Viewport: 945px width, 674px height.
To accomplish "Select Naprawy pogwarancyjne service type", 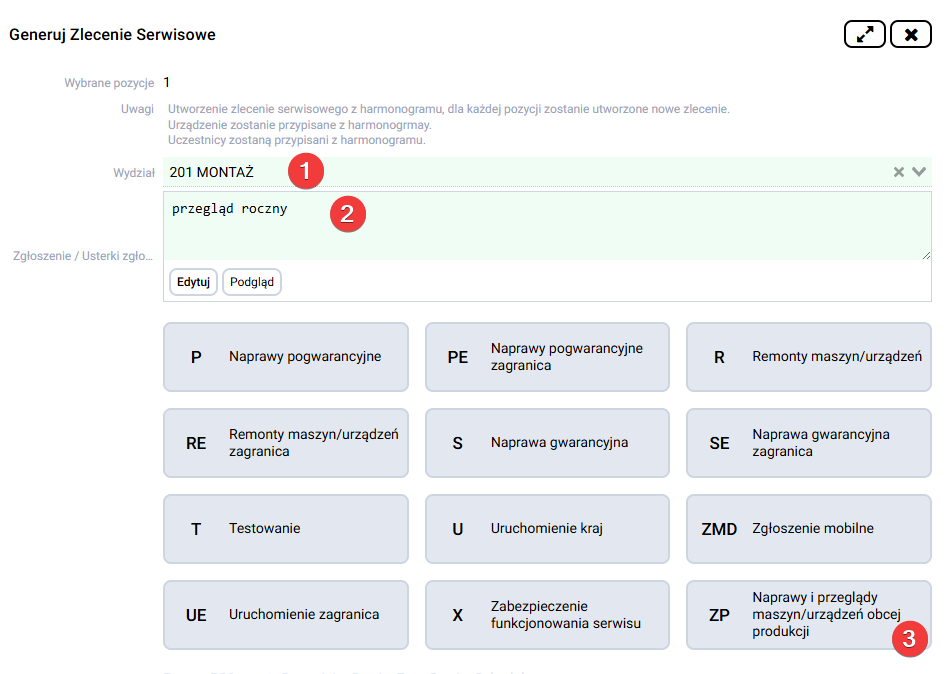I will coord(285,357).
